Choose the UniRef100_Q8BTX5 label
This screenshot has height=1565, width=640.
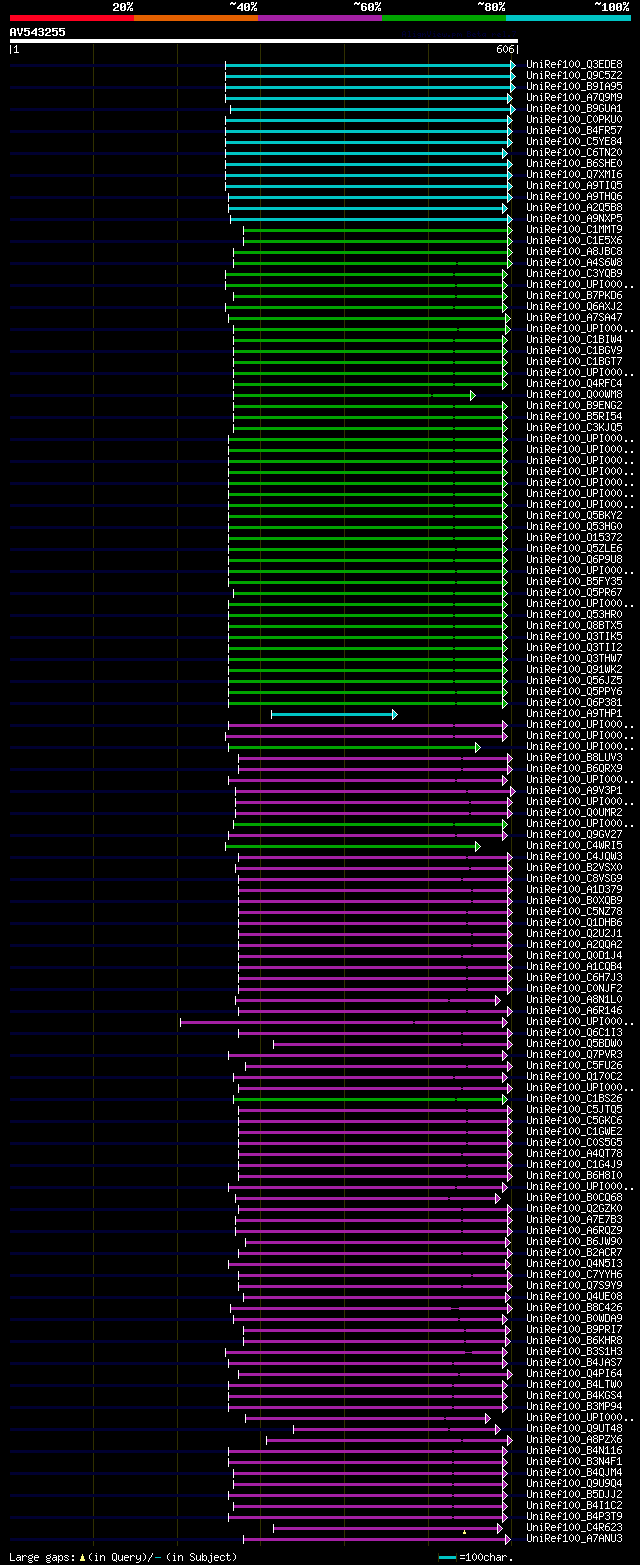[574, 625]
